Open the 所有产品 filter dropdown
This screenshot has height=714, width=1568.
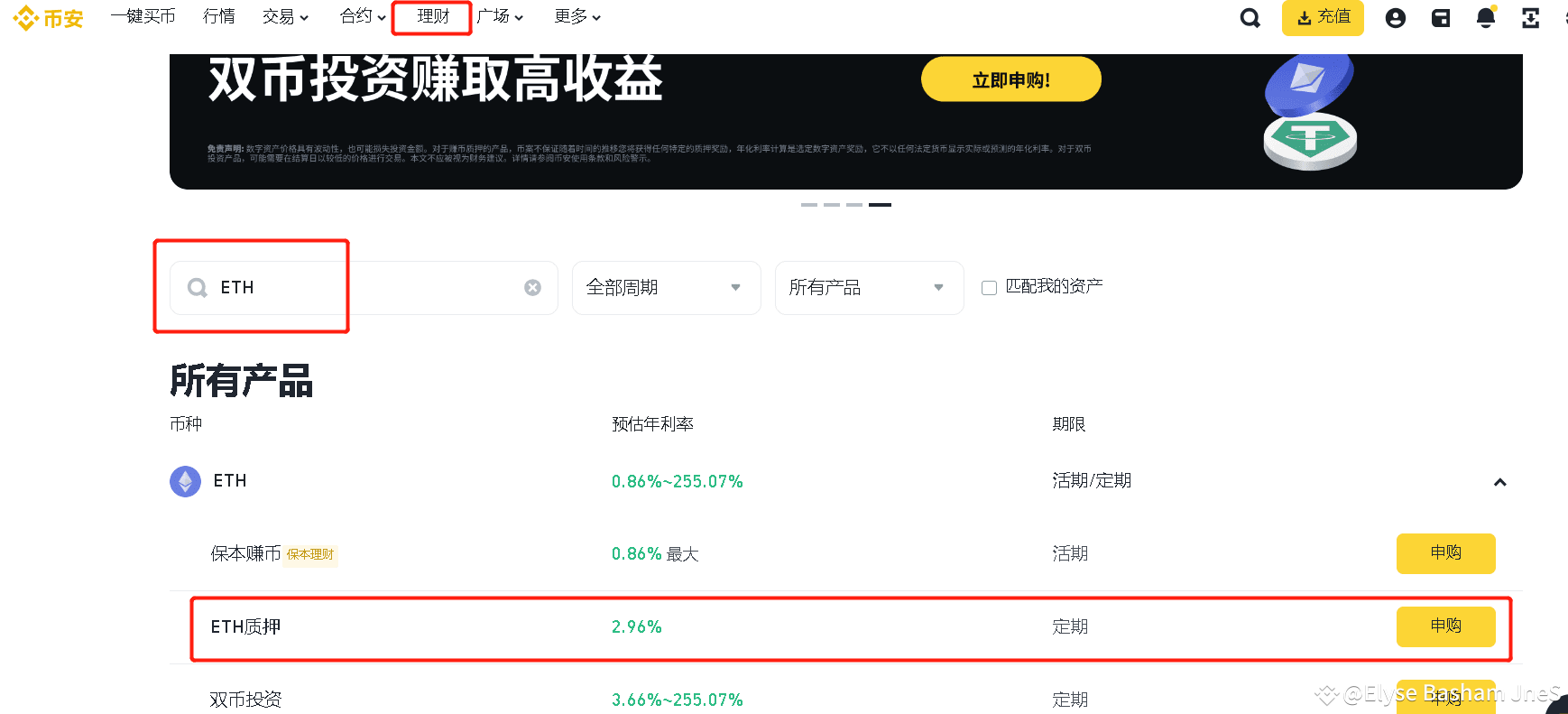pos(868,287)
